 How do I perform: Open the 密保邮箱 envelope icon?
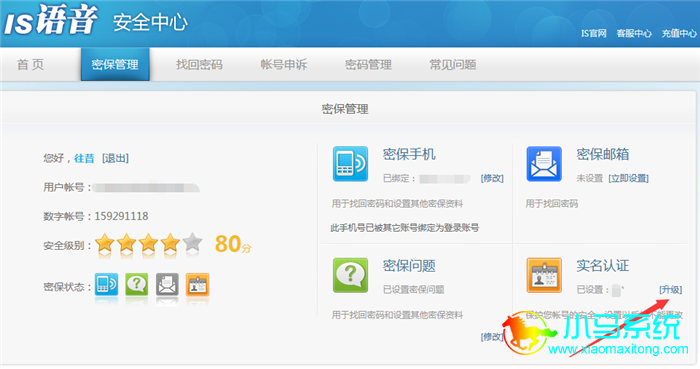[544, 164]
